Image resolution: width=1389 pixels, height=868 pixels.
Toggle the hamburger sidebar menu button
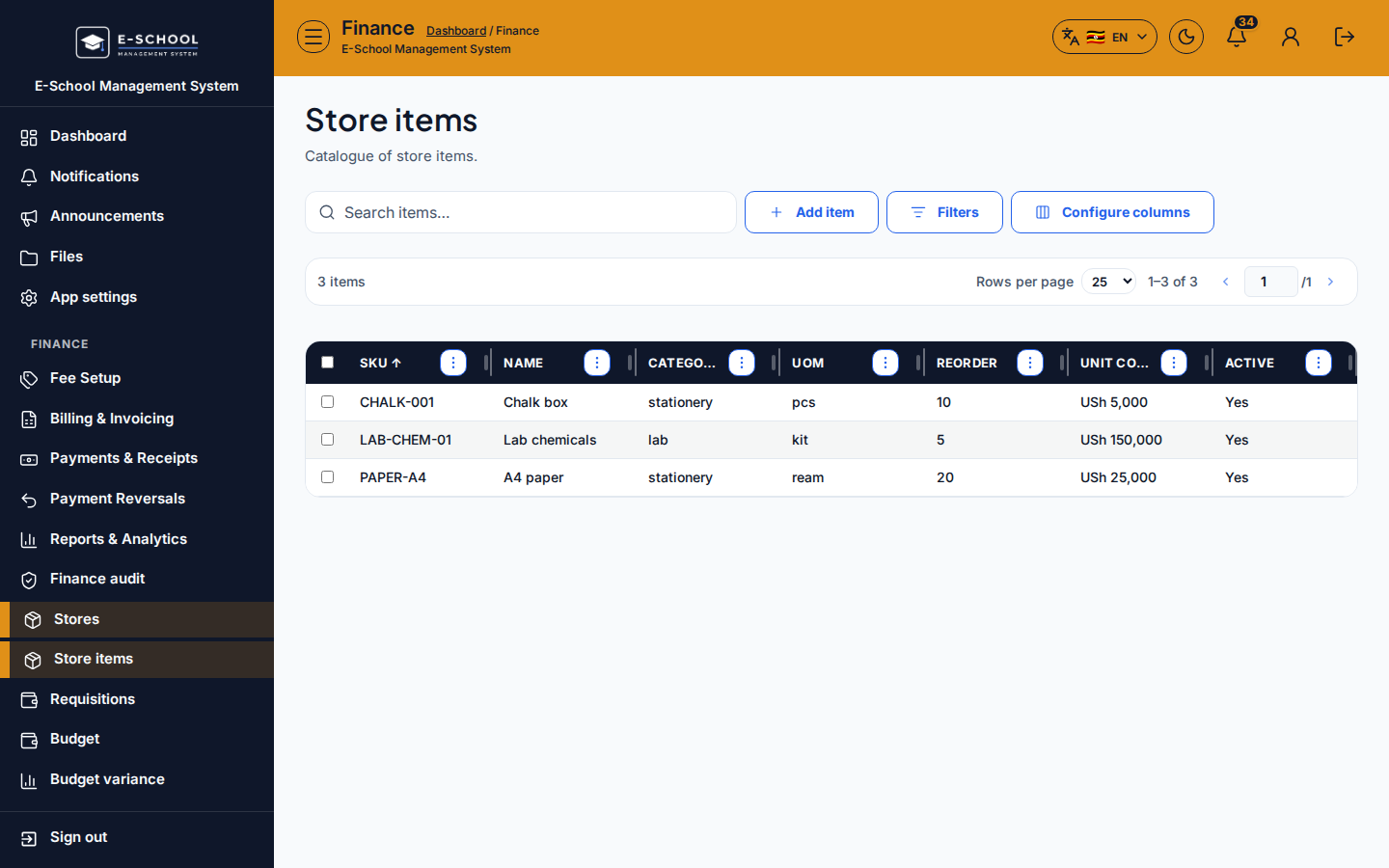pyautogui.click(x=313, y=37)
